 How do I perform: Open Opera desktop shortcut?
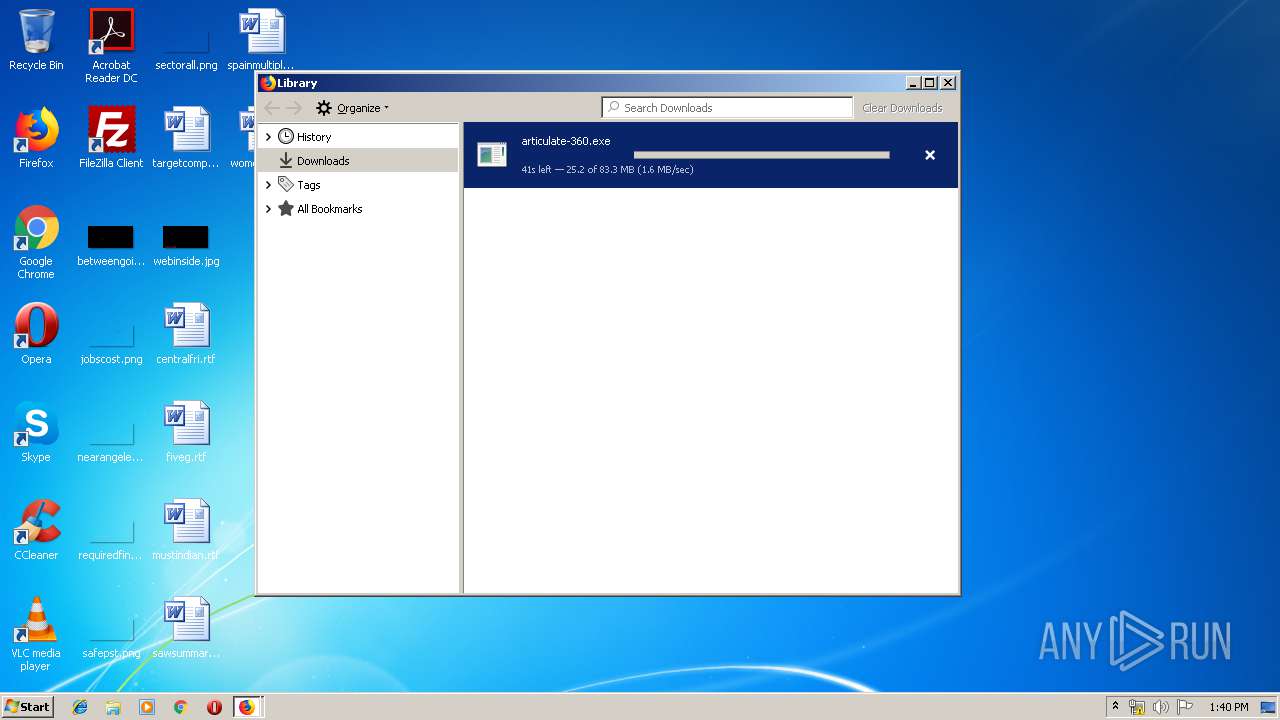point(36,334)
